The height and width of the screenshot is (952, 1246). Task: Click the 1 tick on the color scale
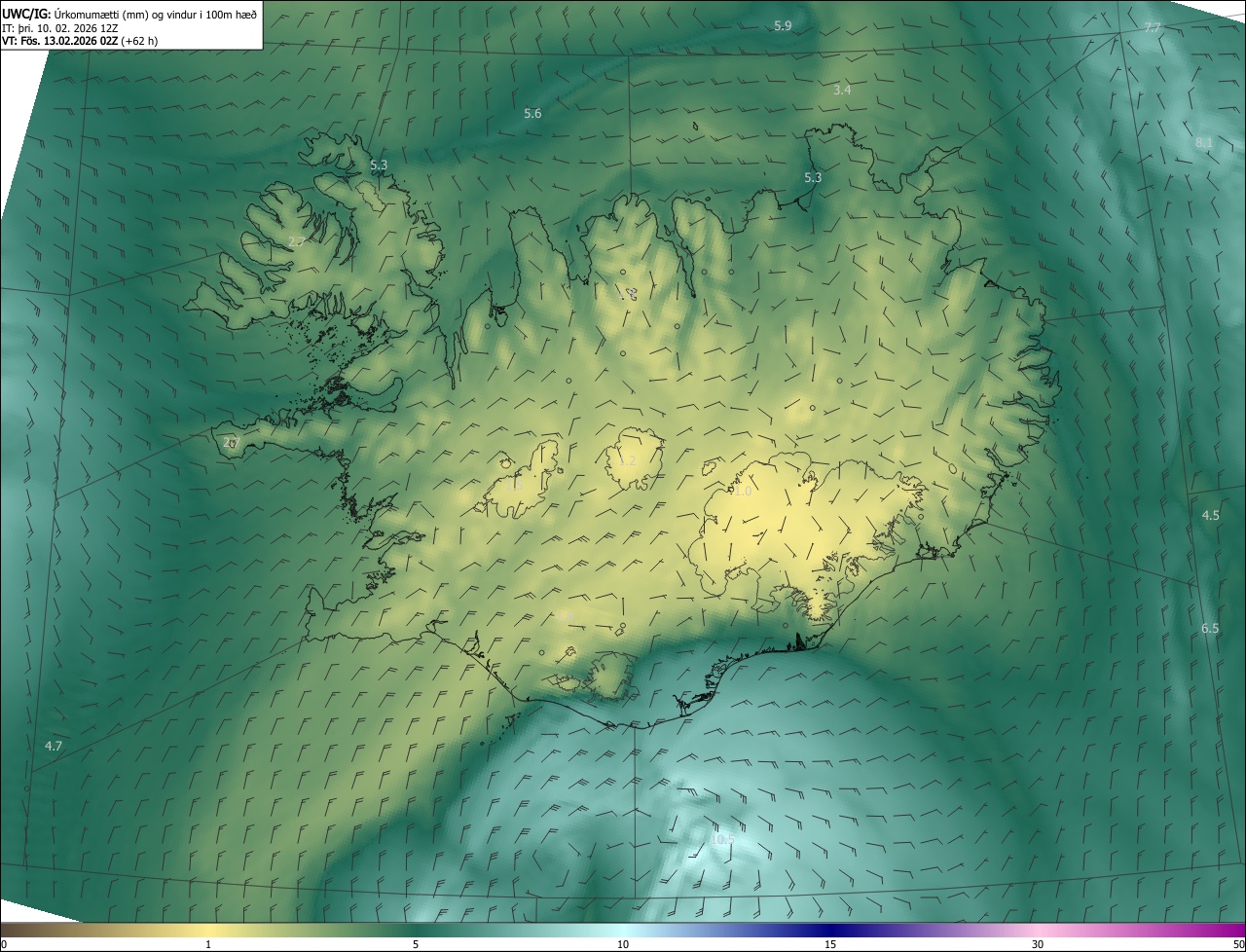(x=208, y=944)
